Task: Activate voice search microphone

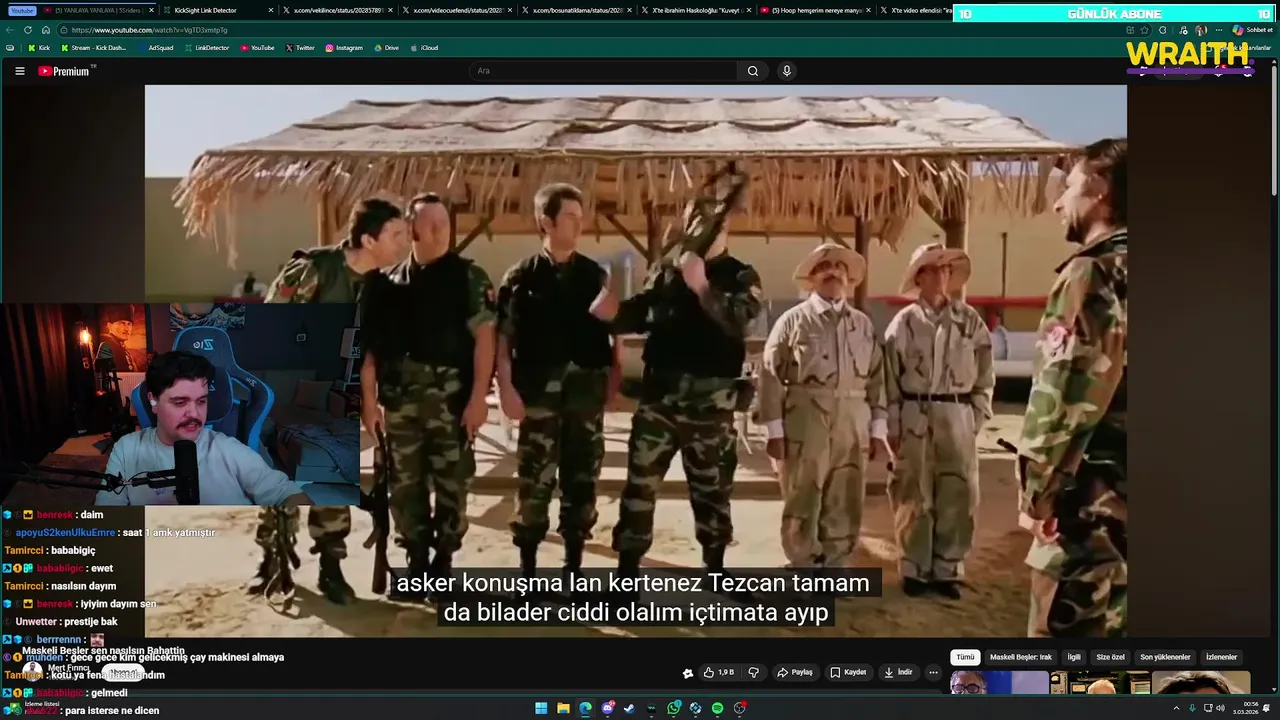Action: tap(787, 71)
